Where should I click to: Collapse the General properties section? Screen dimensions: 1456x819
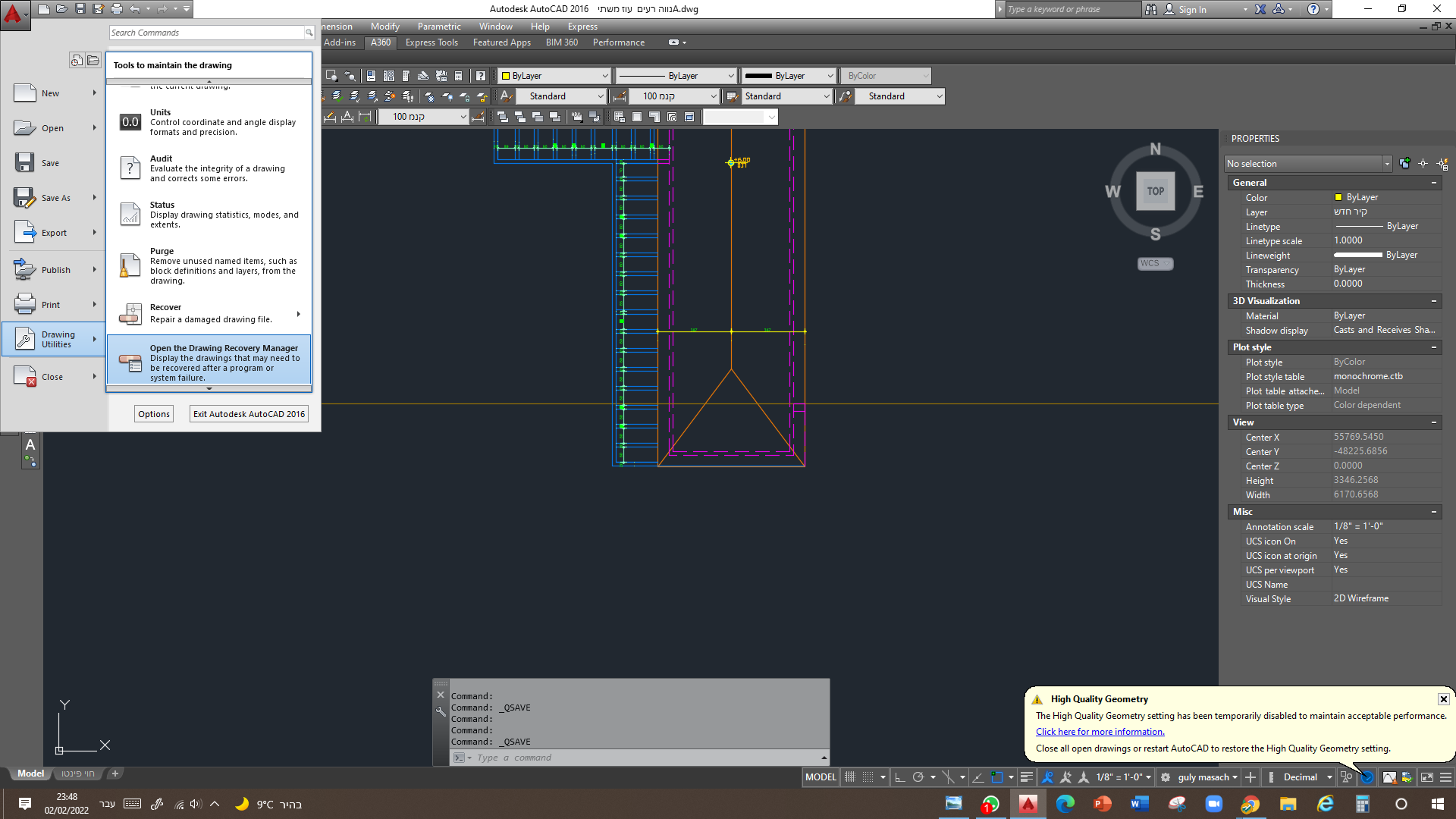pos(1433,183)
